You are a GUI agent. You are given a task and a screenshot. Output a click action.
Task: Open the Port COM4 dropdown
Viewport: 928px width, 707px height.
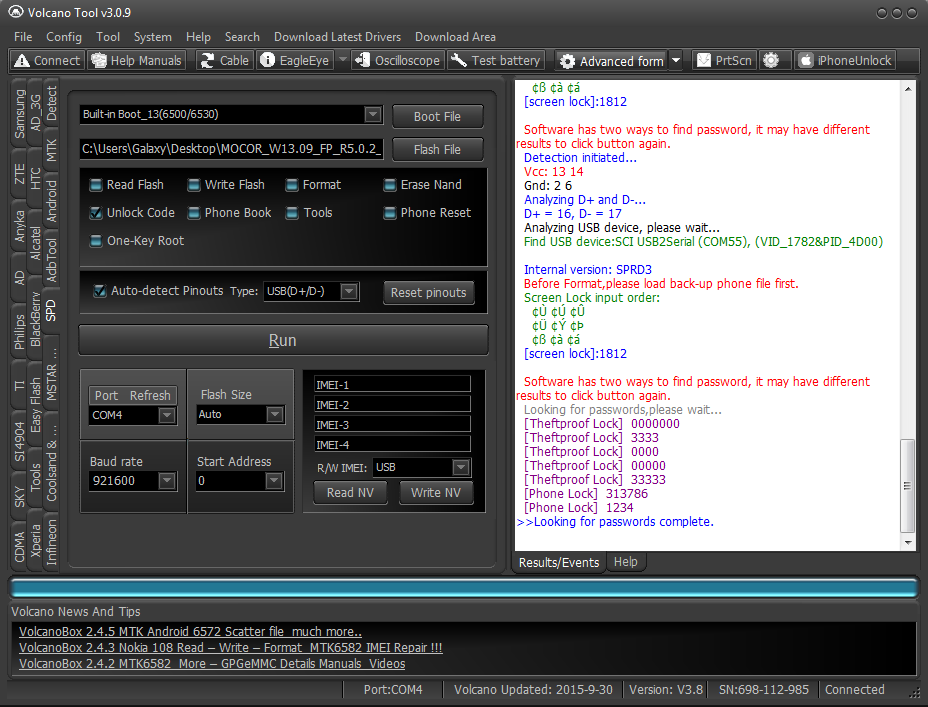click(167, 415)
